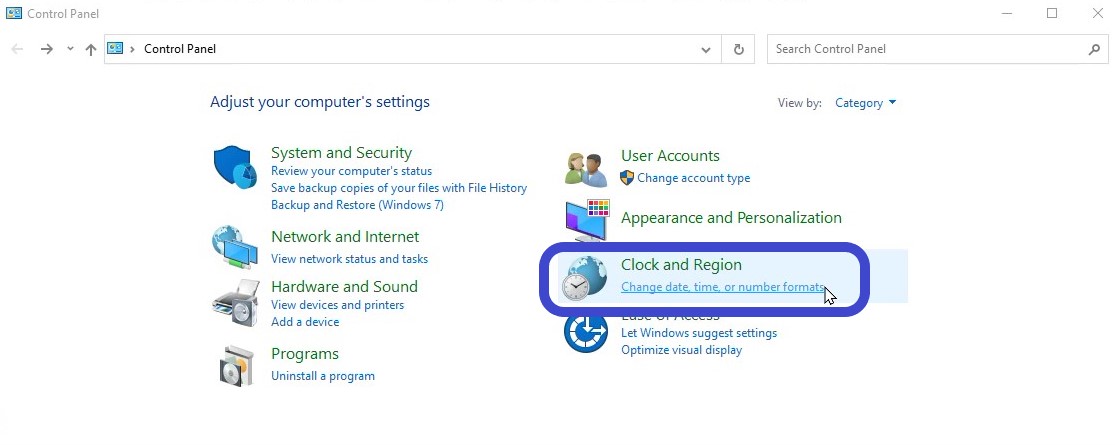Image resolution: width=1115 pixels, height=445 pixels.
Task: Open View by Category dropdown
Action: (865, 103)
